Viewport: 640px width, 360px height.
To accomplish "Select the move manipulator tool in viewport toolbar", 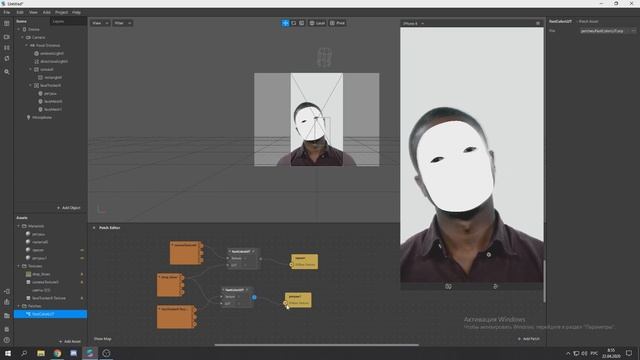I will 285,23.
